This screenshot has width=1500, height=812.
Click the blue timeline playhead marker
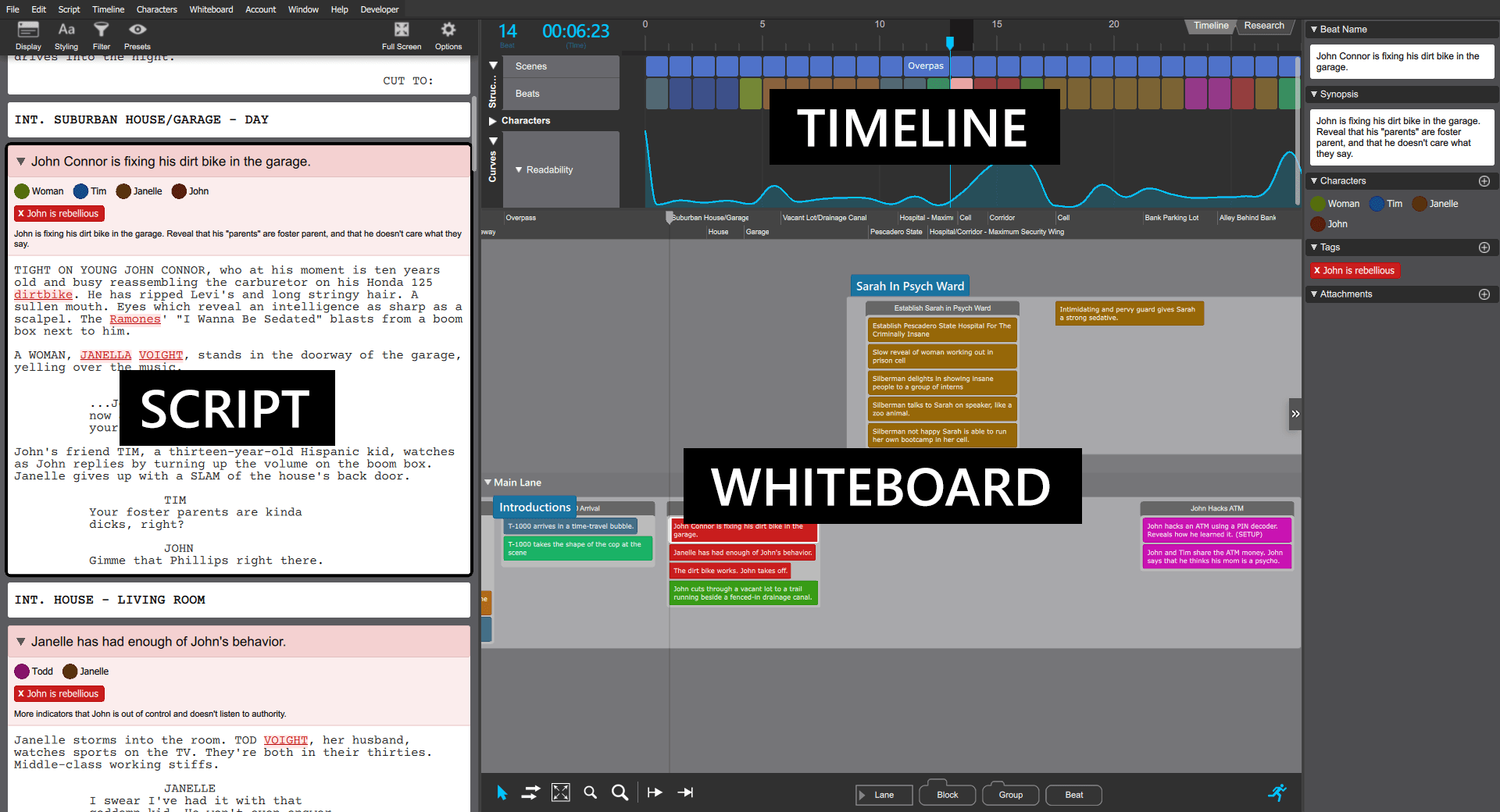tap(950, 43)
